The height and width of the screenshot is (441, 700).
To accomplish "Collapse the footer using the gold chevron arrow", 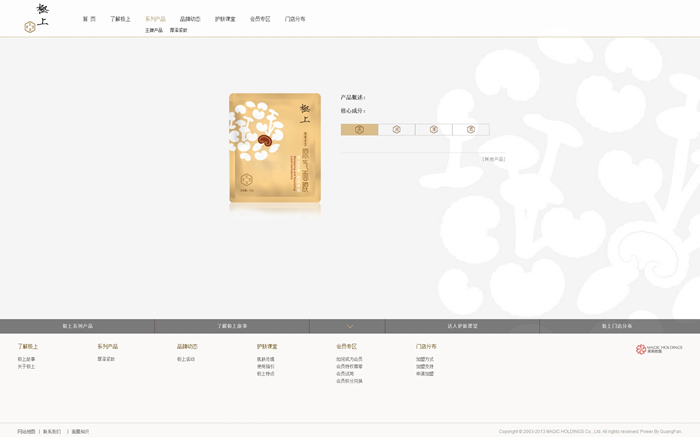I will [x=350, y=326].
